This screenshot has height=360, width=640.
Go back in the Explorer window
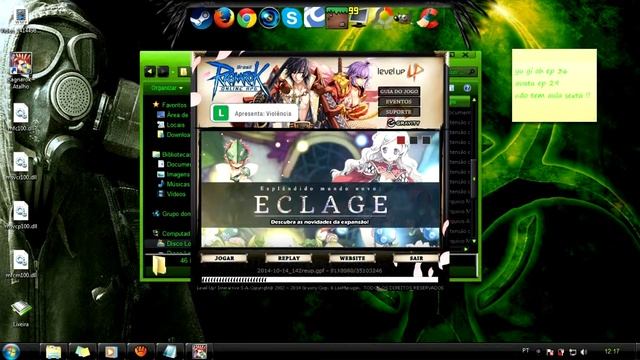pyautogui.click(x=149, y=72)
